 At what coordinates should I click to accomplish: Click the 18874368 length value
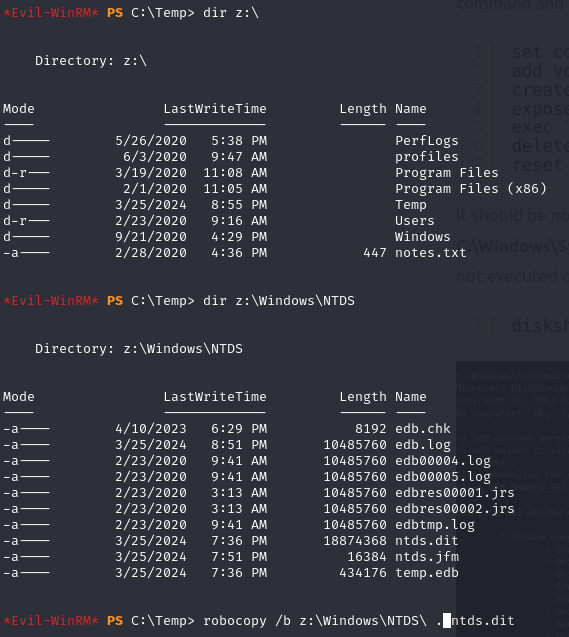coord(355,541)
